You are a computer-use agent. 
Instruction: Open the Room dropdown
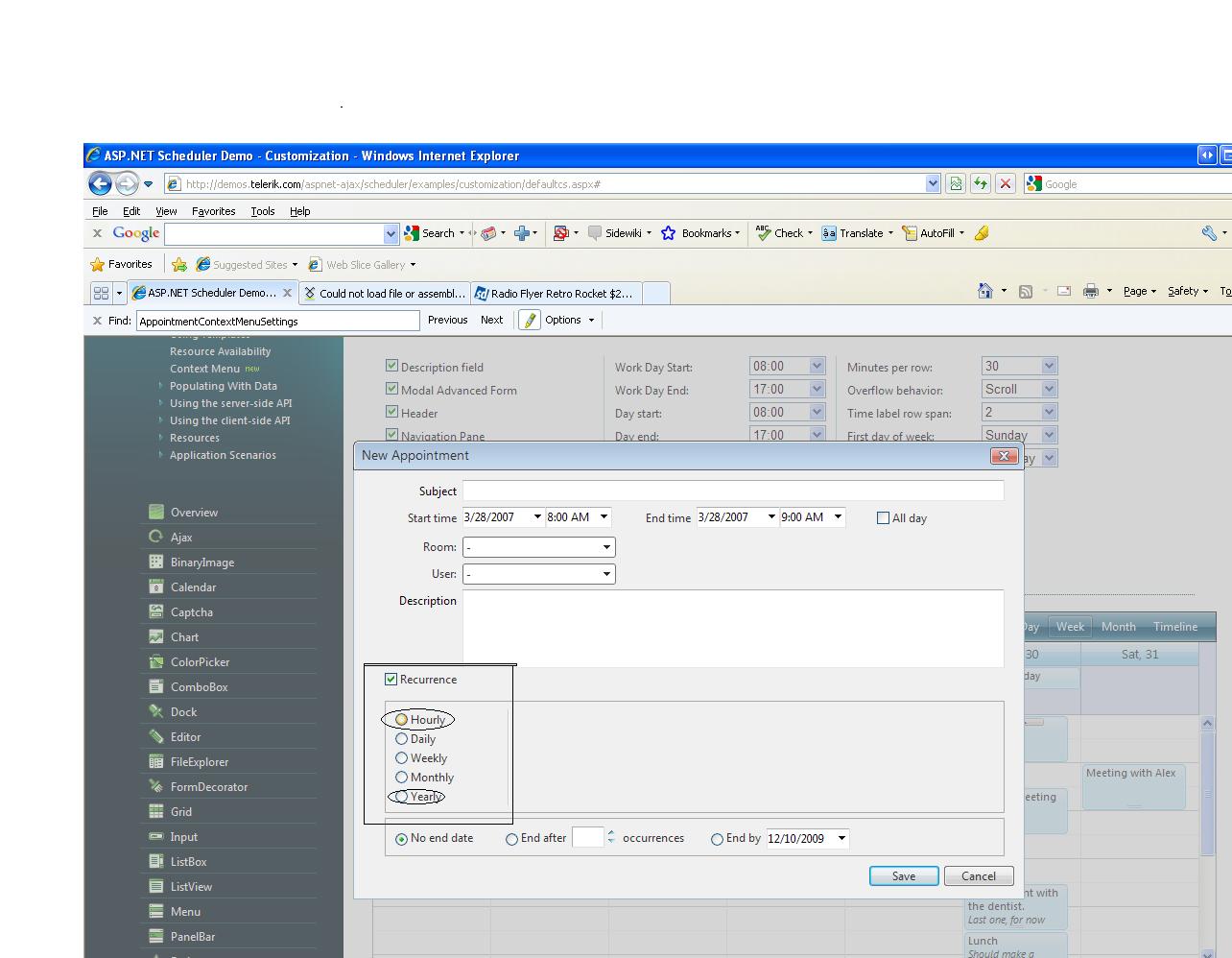pos(606,547)
